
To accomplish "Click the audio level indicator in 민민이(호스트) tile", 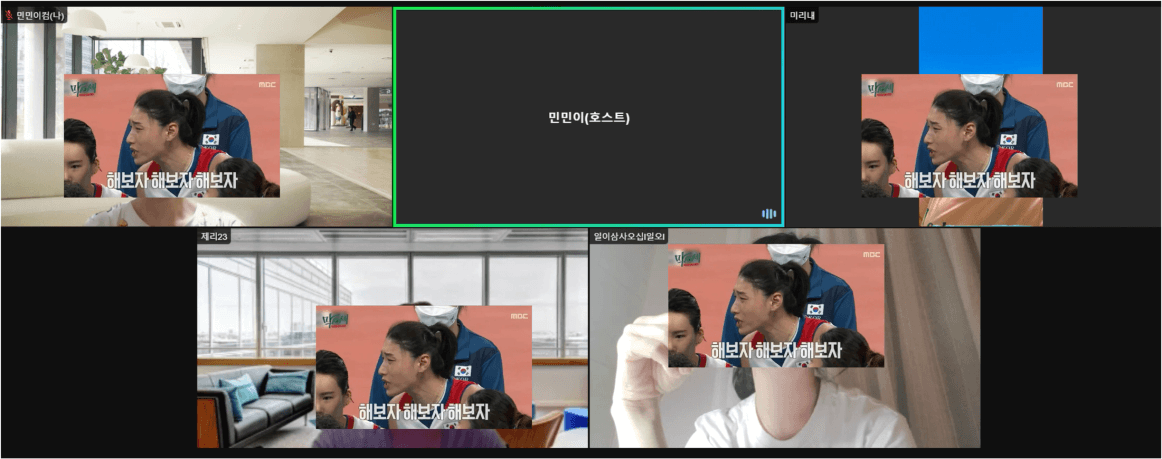I will pos(769,214).
